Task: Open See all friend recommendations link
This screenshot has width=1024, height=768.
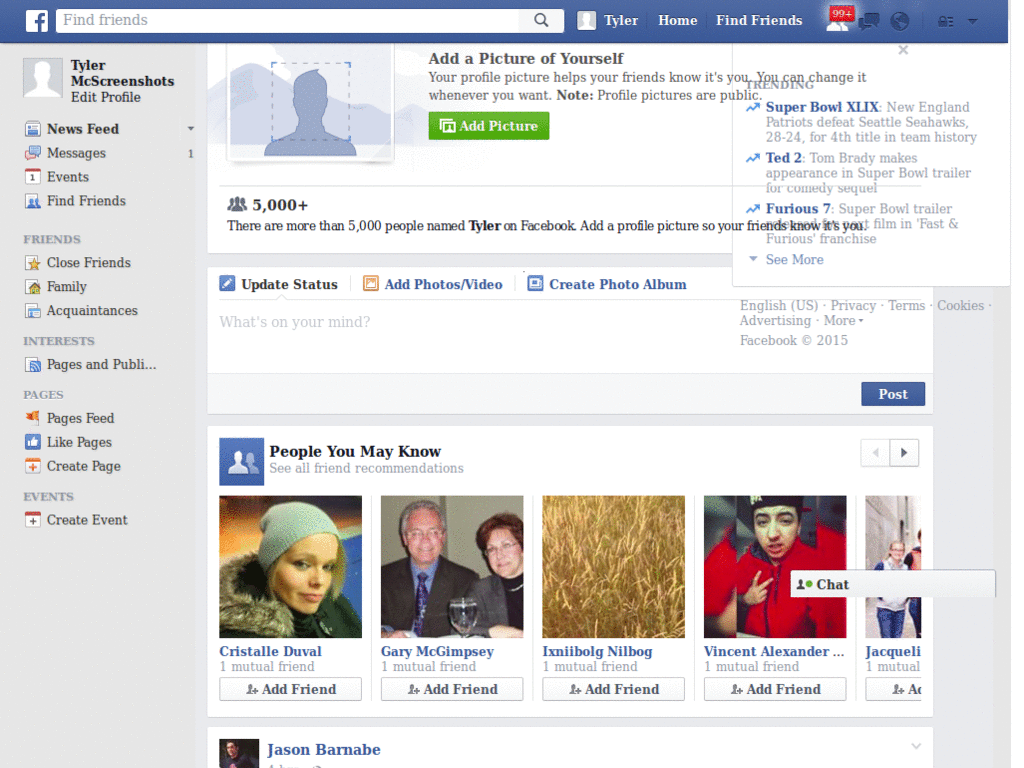Action: coord(366,468)
